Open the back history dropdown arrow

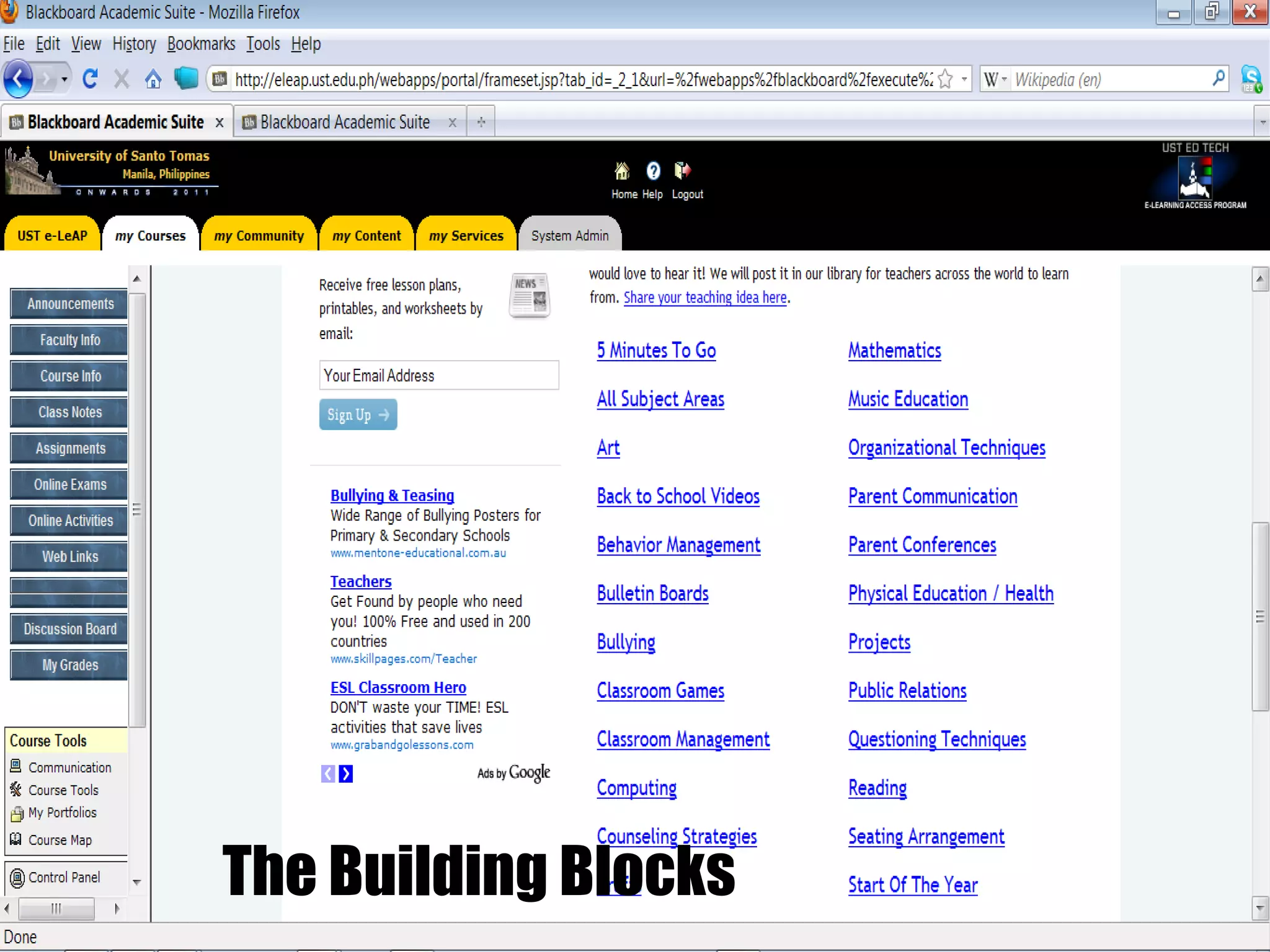click(64, 79)
